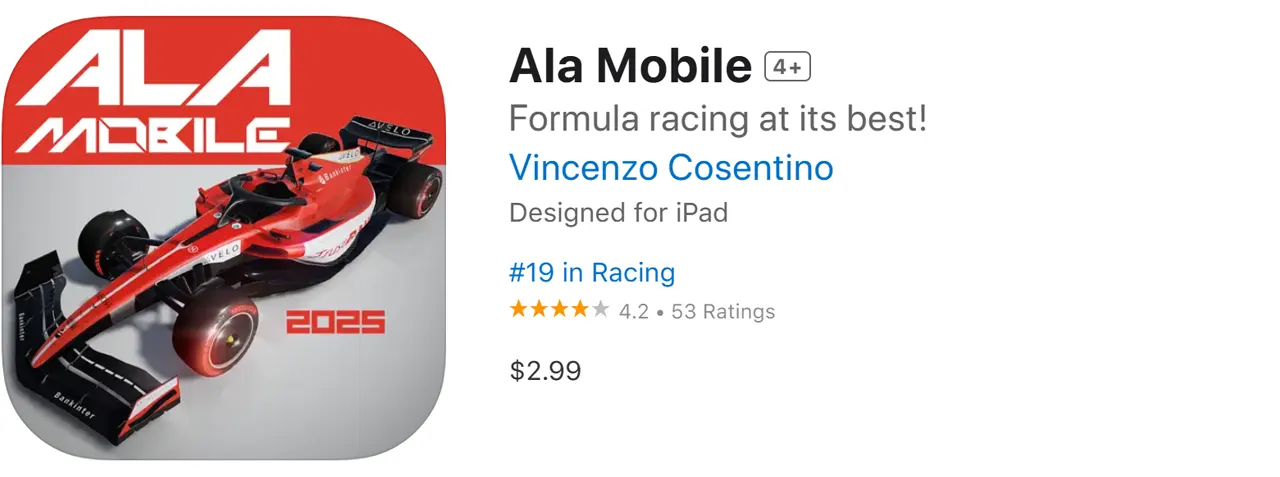Click the 4.2 rating score
Image resolution: width=1280 pixels, height=477 pixels.
(634, 312)
